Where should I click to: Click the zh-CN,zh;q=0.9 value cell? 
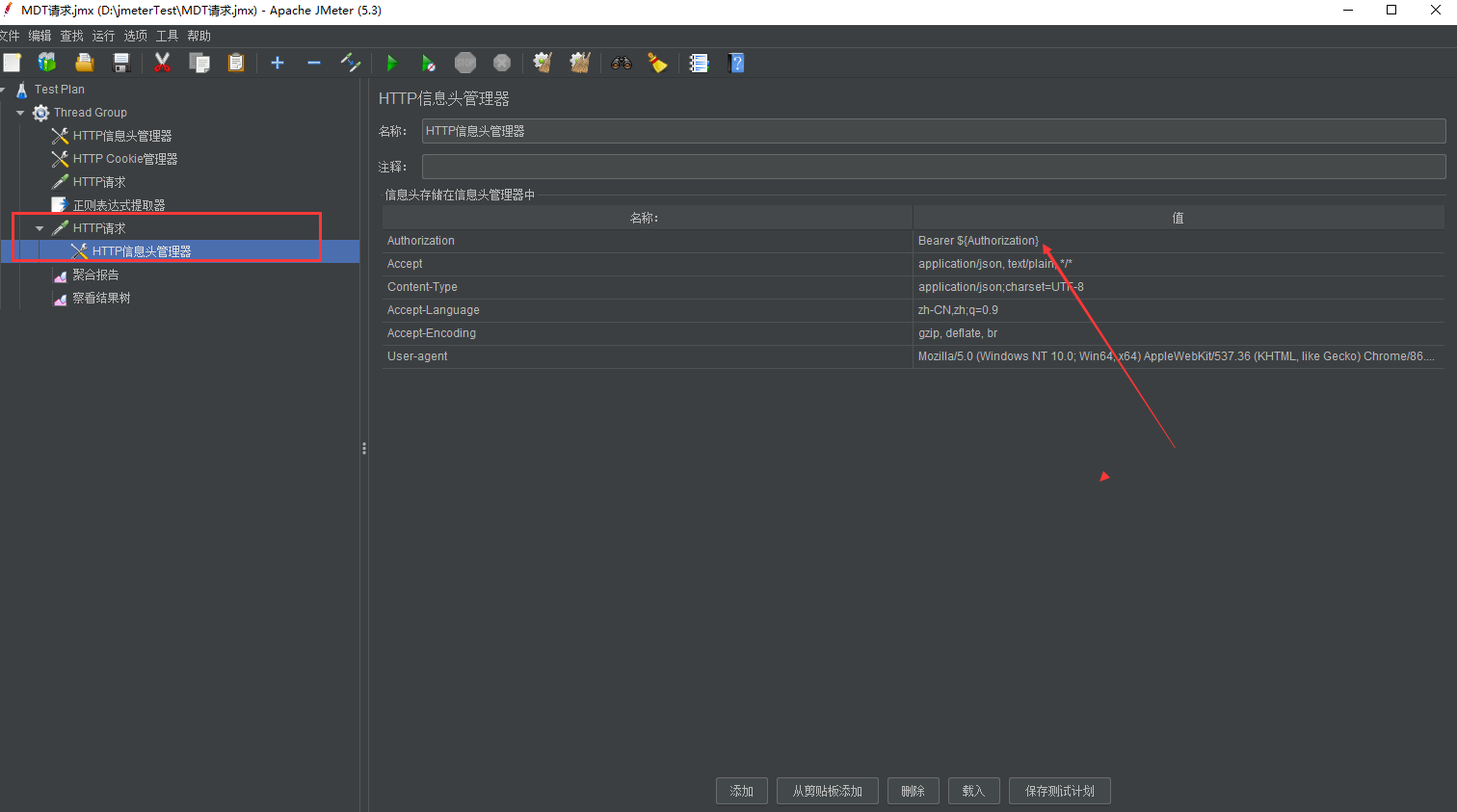[1179, 310]
